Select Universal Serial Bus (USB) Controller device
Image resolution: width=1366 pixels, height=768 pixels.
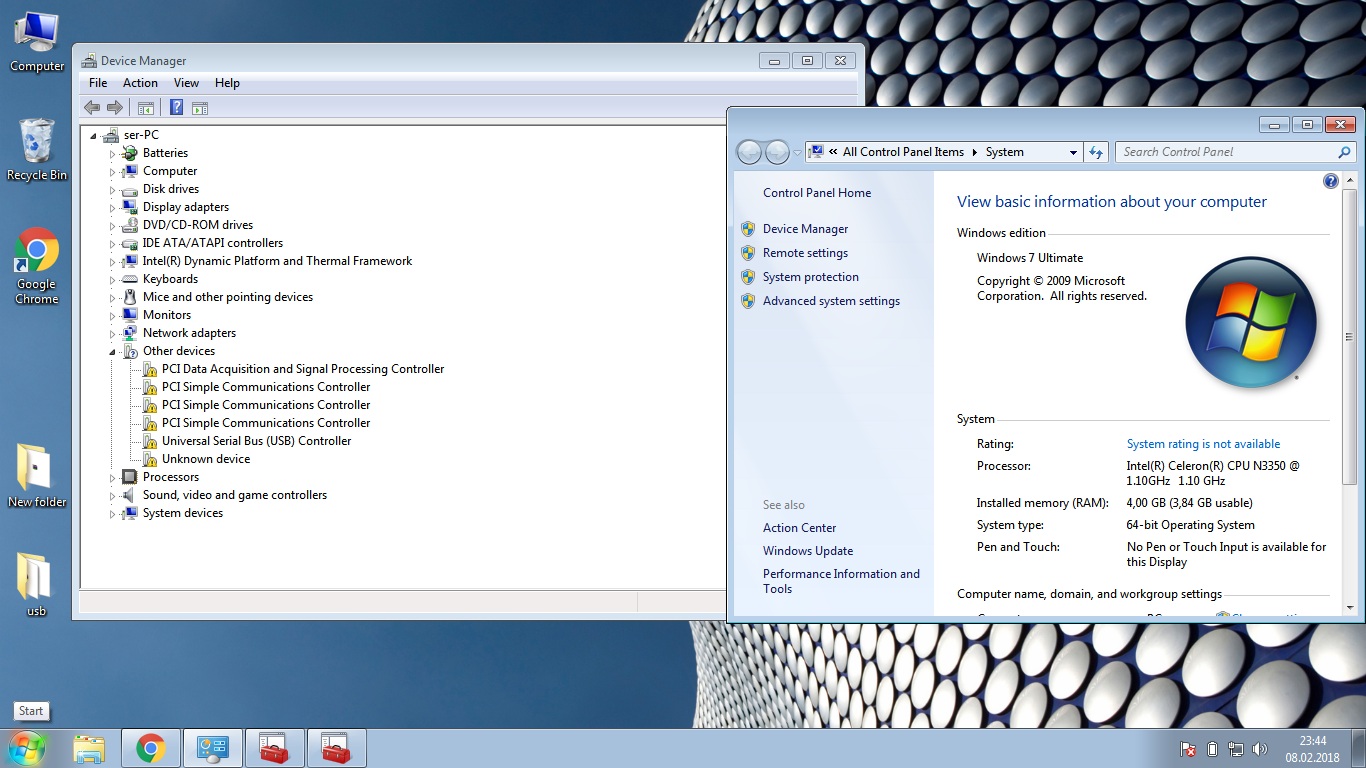(256, 441)
